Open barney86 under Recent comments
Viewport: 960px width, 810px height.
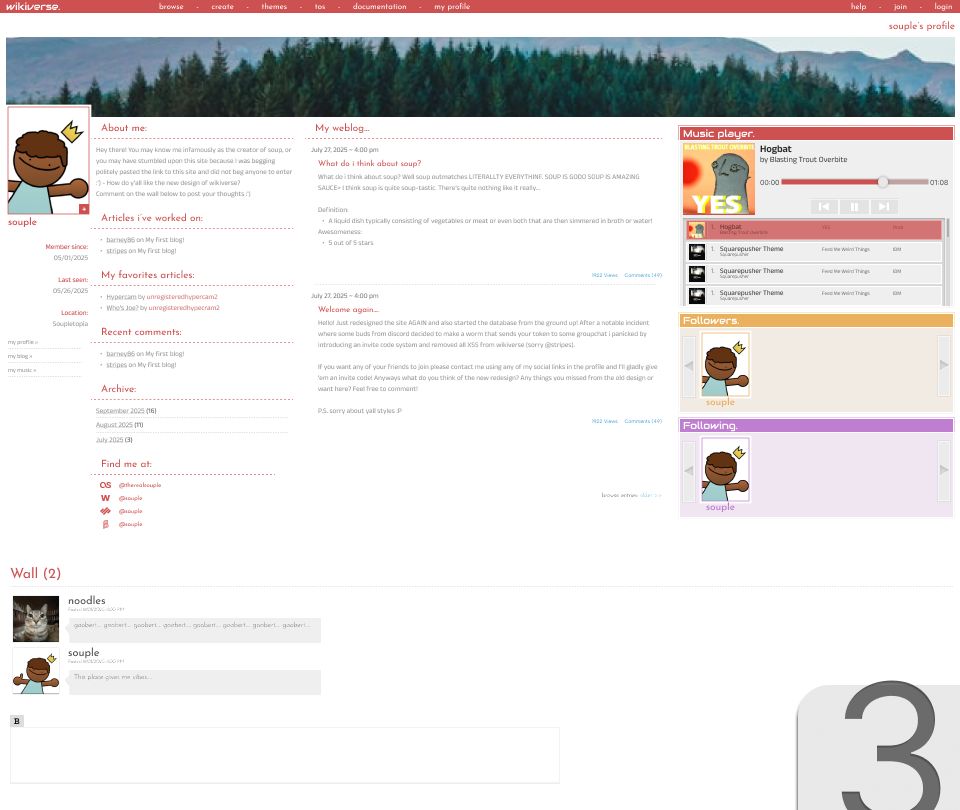click(x=120, y=354)
